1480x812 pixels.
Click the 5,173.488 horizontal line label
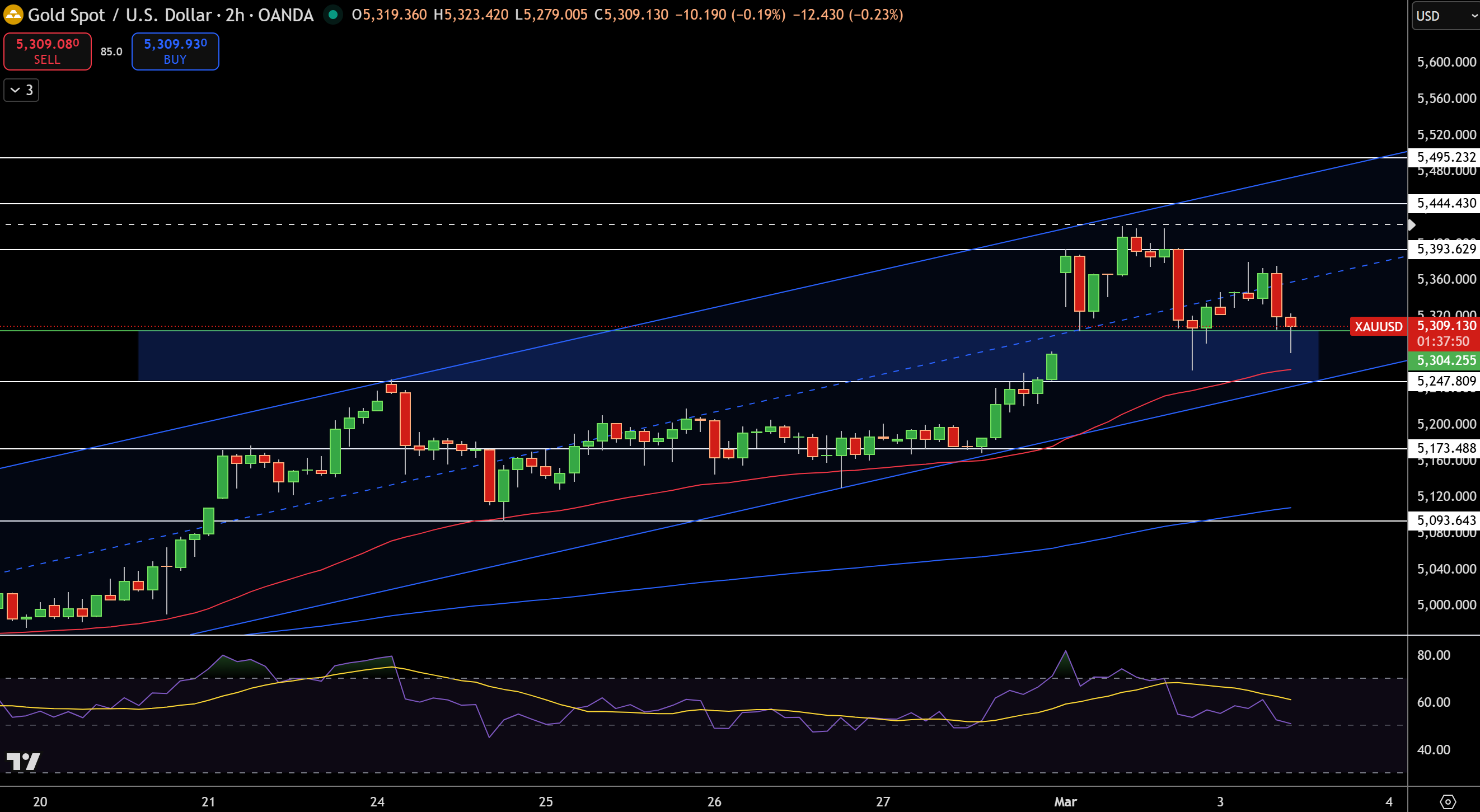1444,448
